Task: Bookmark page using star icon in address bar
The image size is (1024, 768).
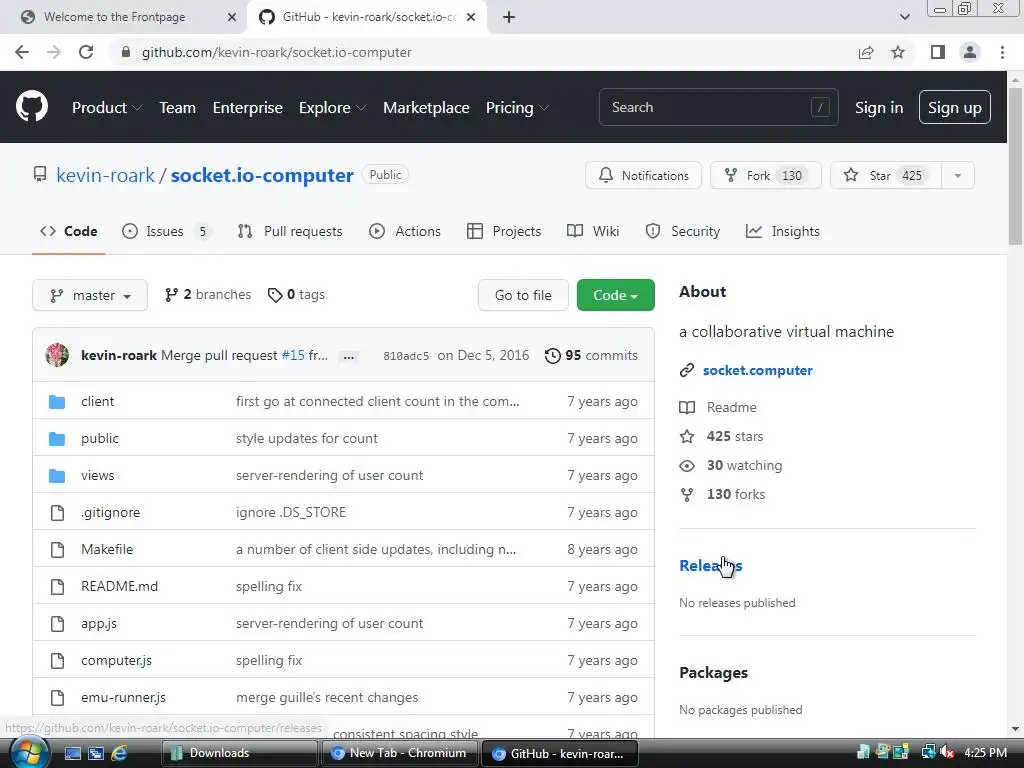Action: click(898, 52)
